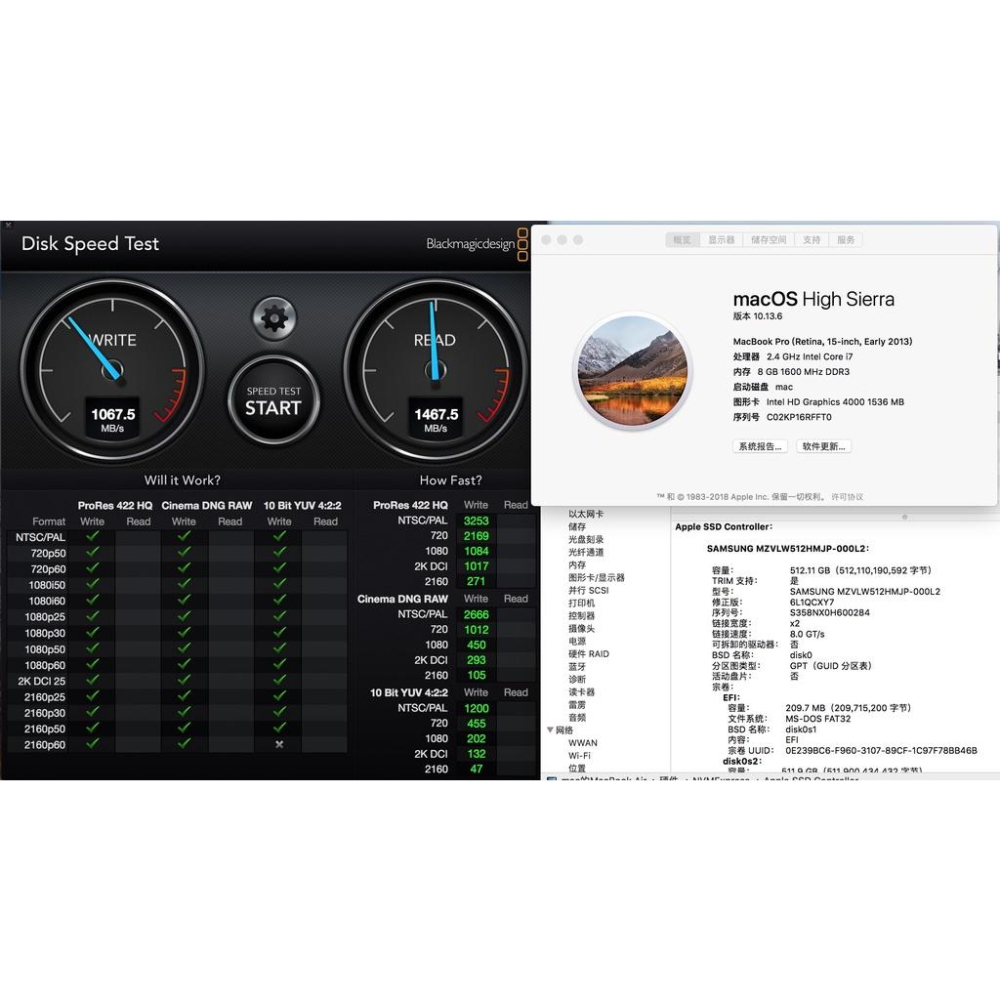The width and height of the screenshot is (1000, 1000).
Task: Switch to the 储存空间 tab
Action: pos(768,240)
